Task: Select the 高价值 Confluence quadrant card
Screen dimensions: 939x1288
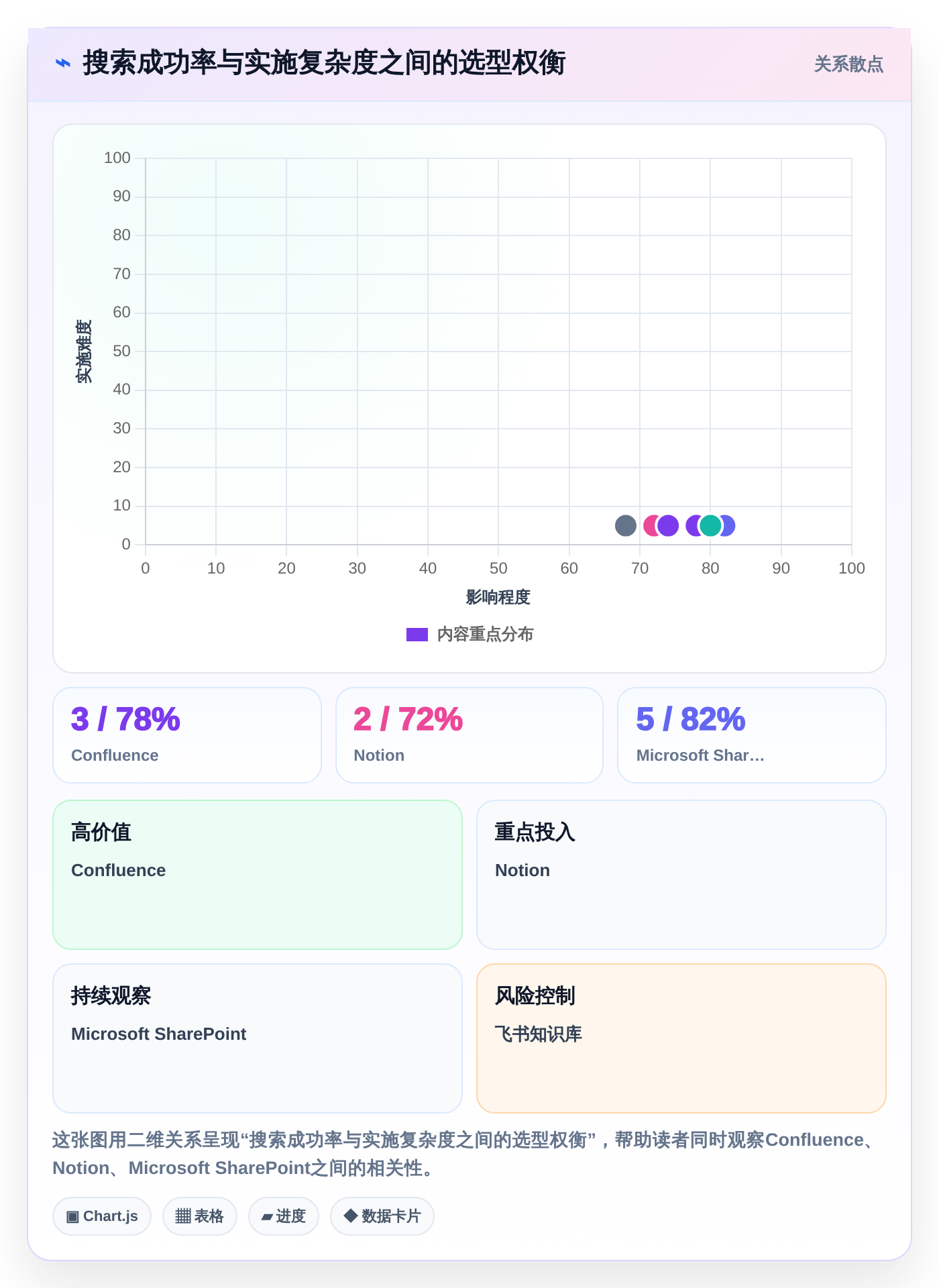Action: [x=258, y=875]
